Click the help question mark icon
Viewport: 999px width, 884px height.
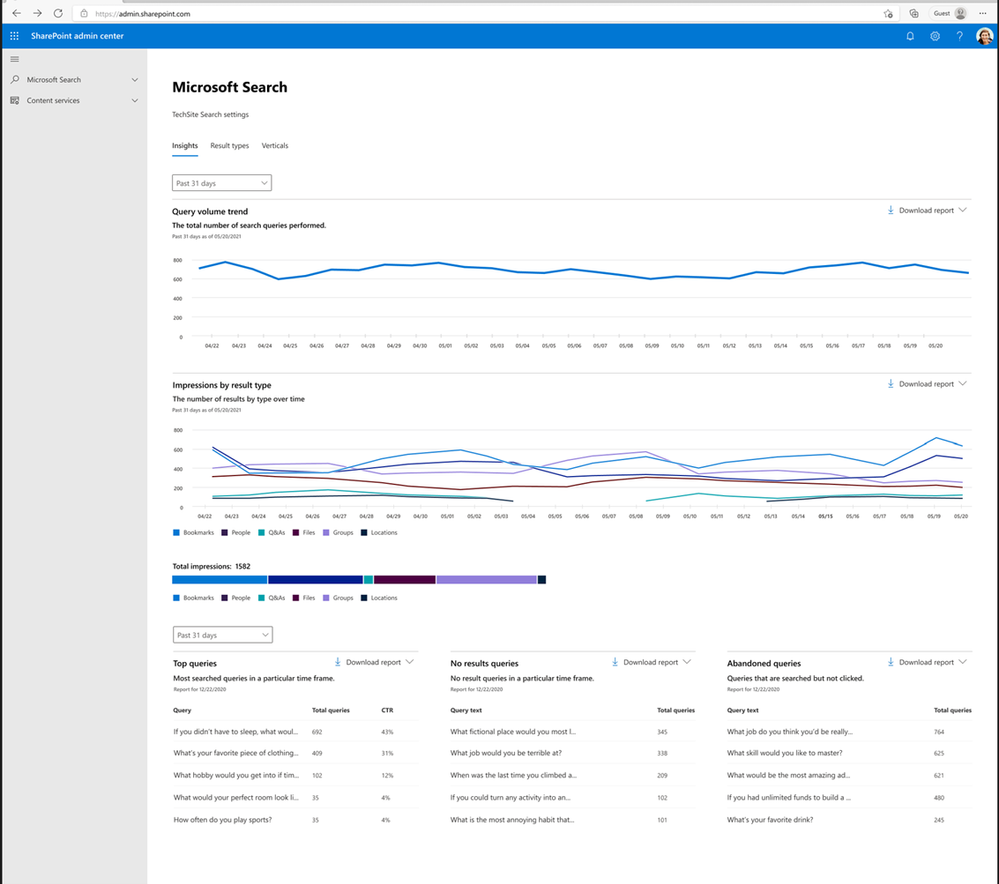point(960,36)
